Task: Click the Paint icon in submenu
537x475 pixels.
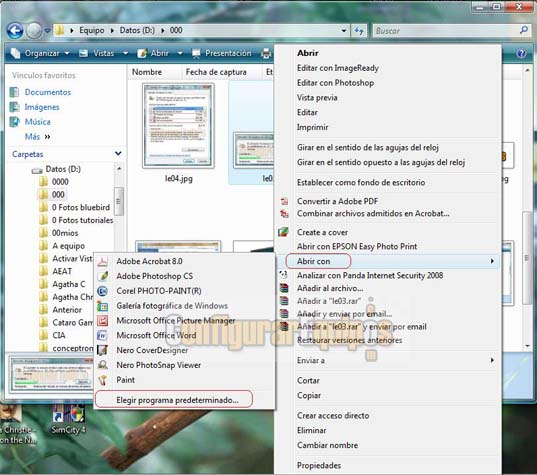Action: (x=103, y=380)
